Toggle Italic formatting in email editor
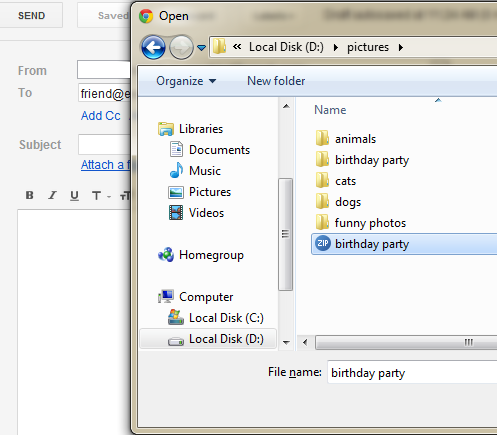 pos(52,195)
